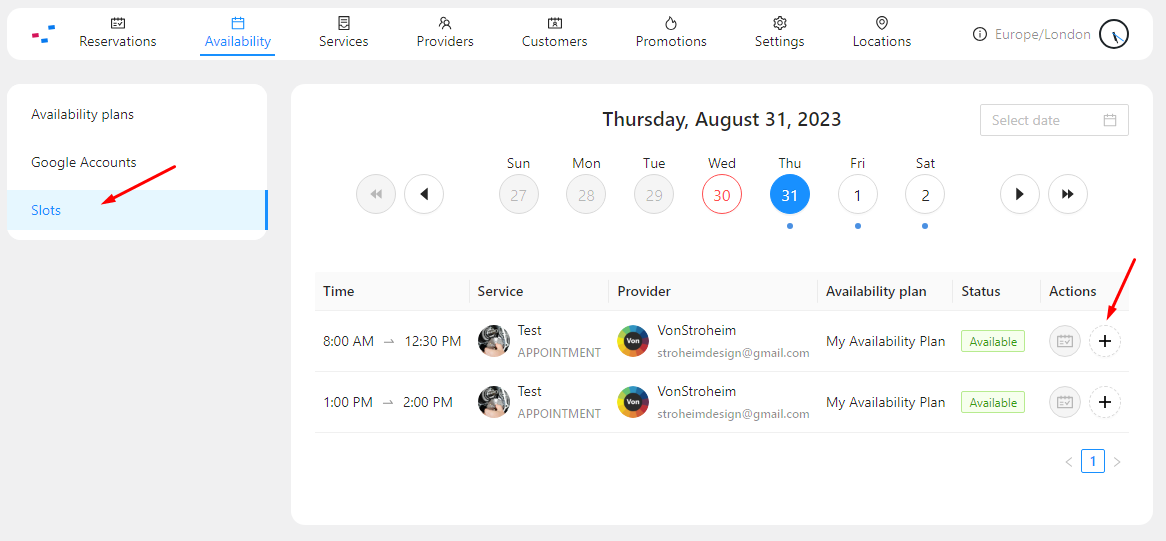Click Test service thumbnail in 8:00 AM row
1166x541 pixels.
(x=494, y=341)
